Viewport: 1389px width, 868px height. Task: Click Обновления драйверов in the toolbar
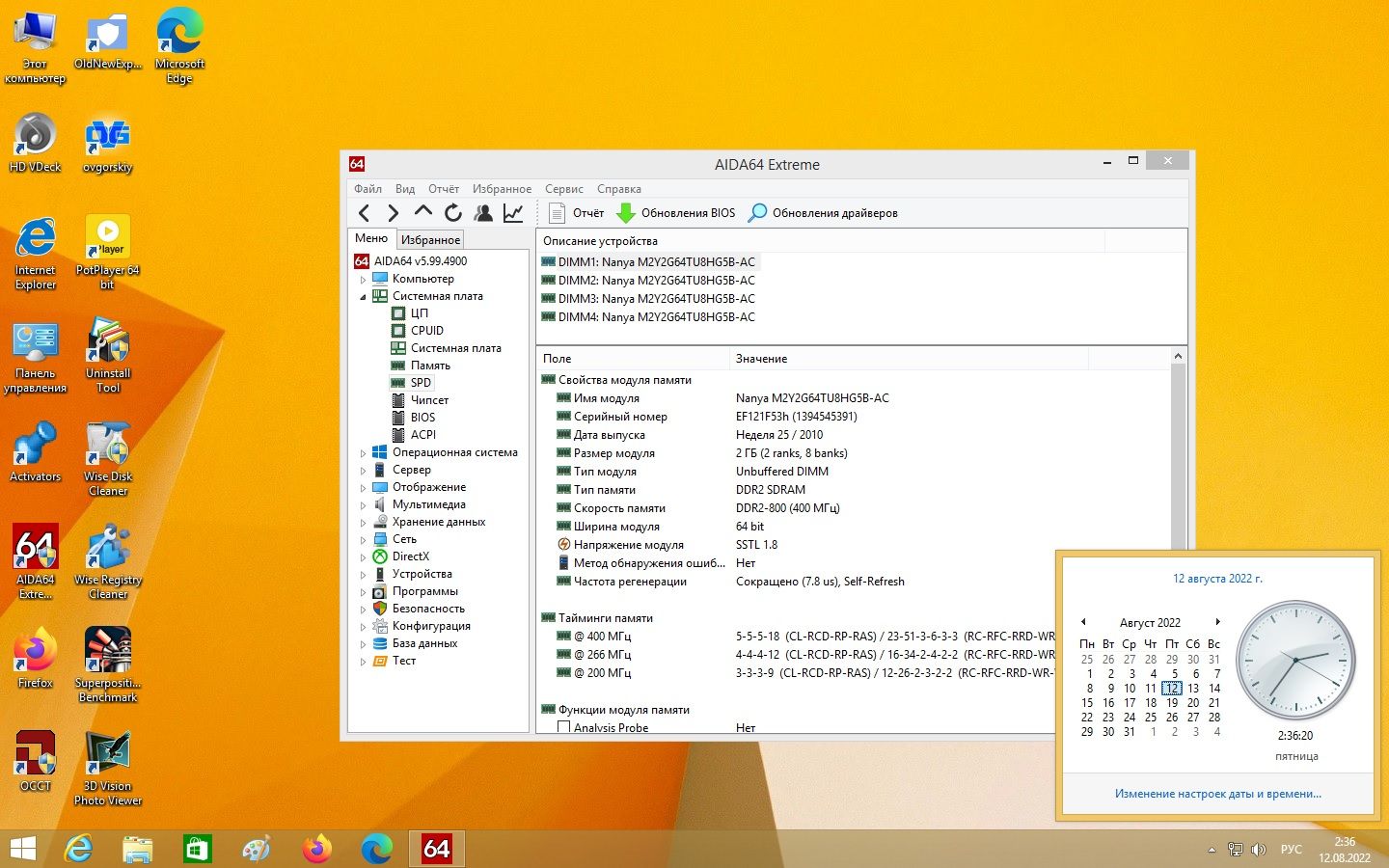click(x=824, y=213)
